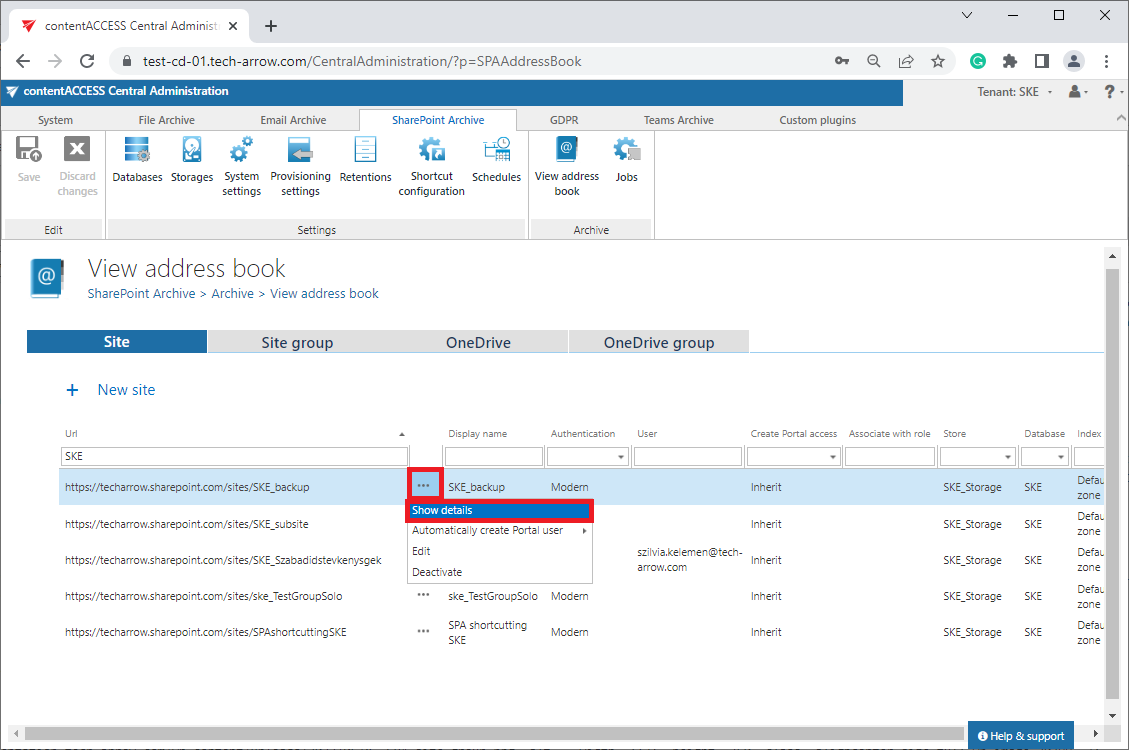The width and height of the screenshot is (1131, 750).
Task: Click the Url filter input field
Action: tap(235, 456)
